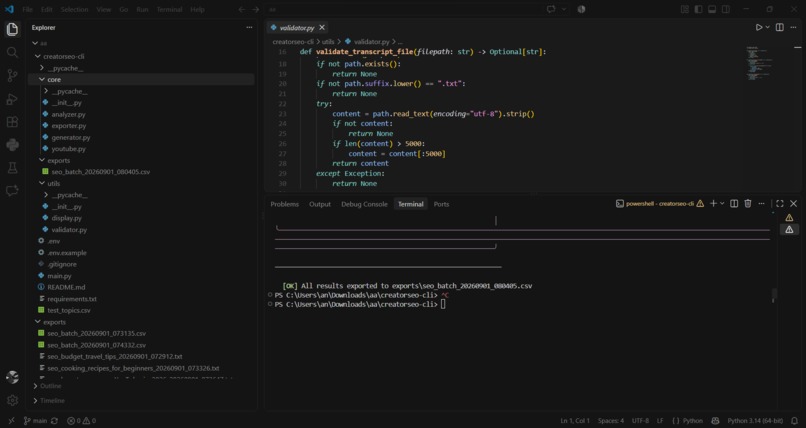
Task: Open main.py in the explorer
Action: (x=59, y=276)
